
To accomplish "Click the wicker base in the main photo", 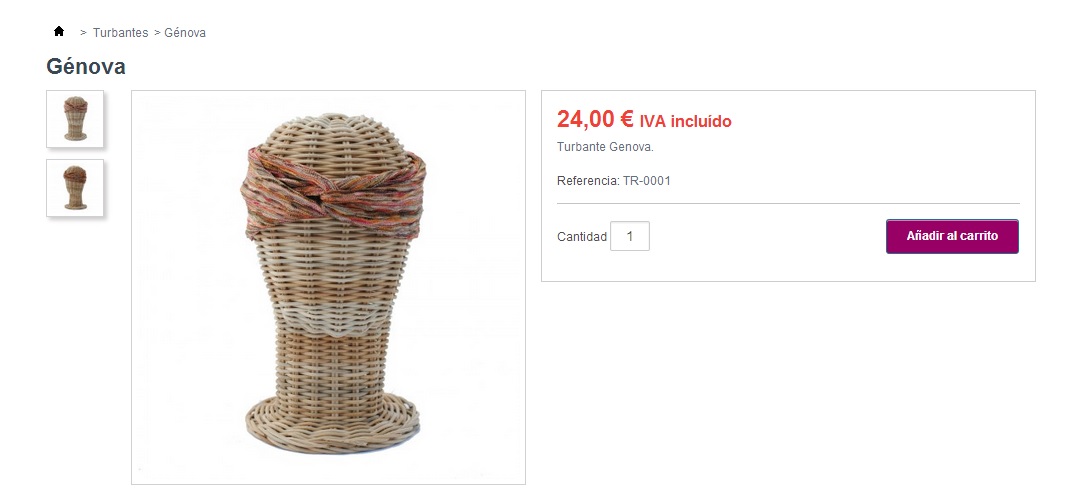I will coord(333,423).
